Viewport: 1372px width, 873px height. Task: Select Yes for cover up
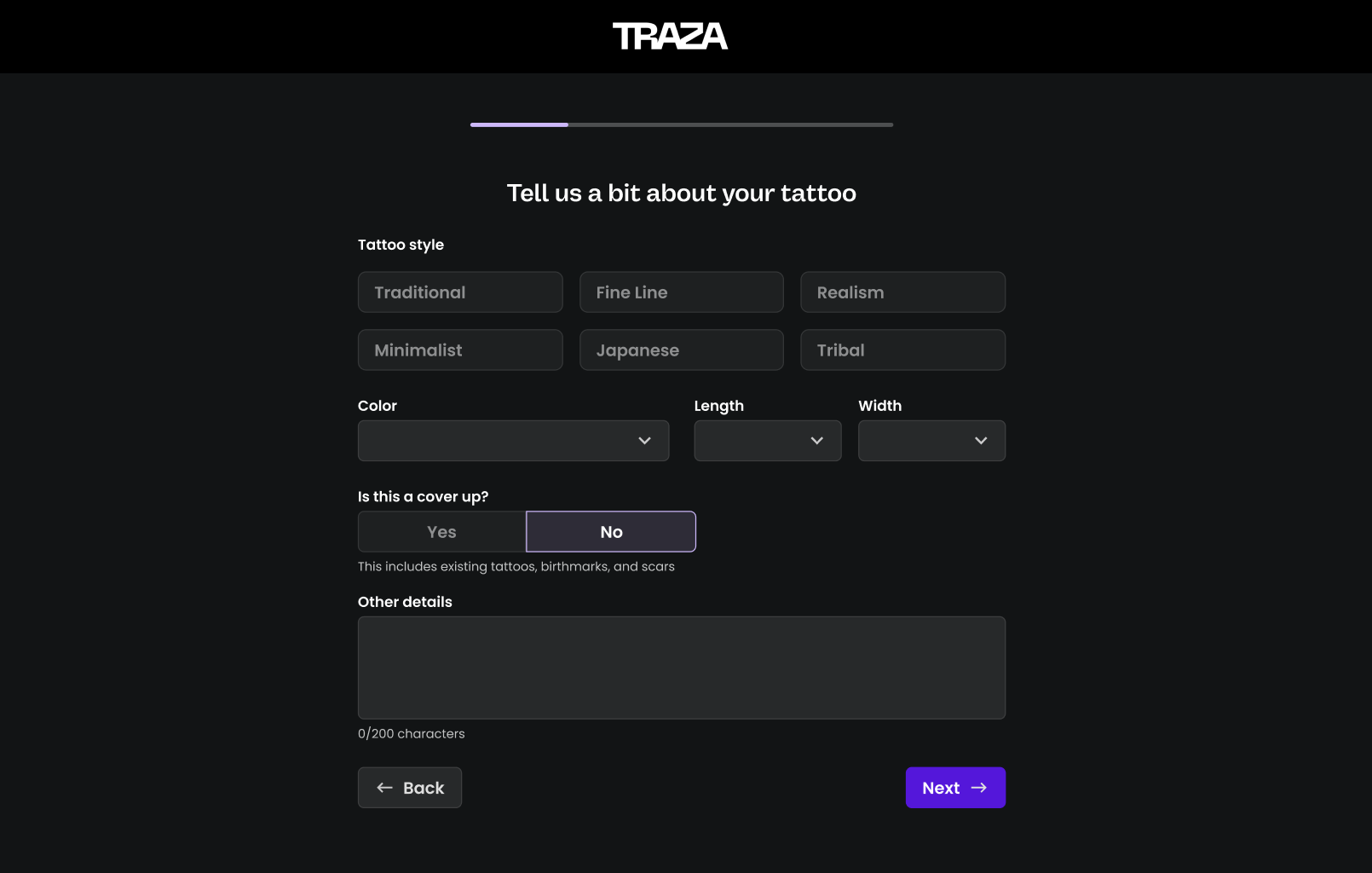click(x=441, y=532)
